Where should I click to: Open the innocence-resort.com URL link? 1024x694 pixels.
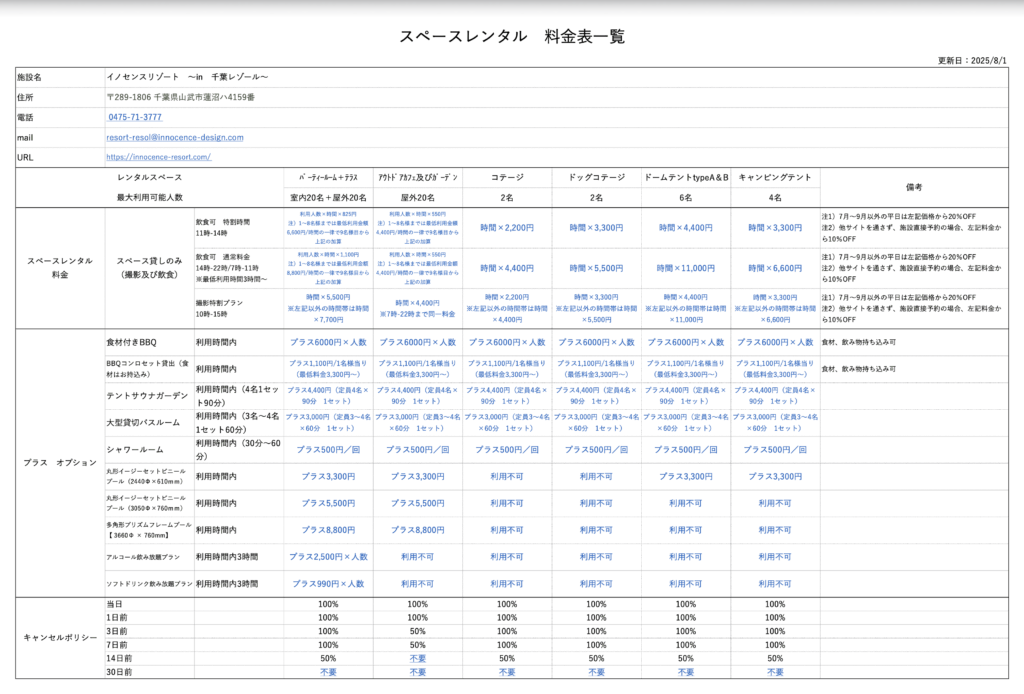click(x=158, y=157)
